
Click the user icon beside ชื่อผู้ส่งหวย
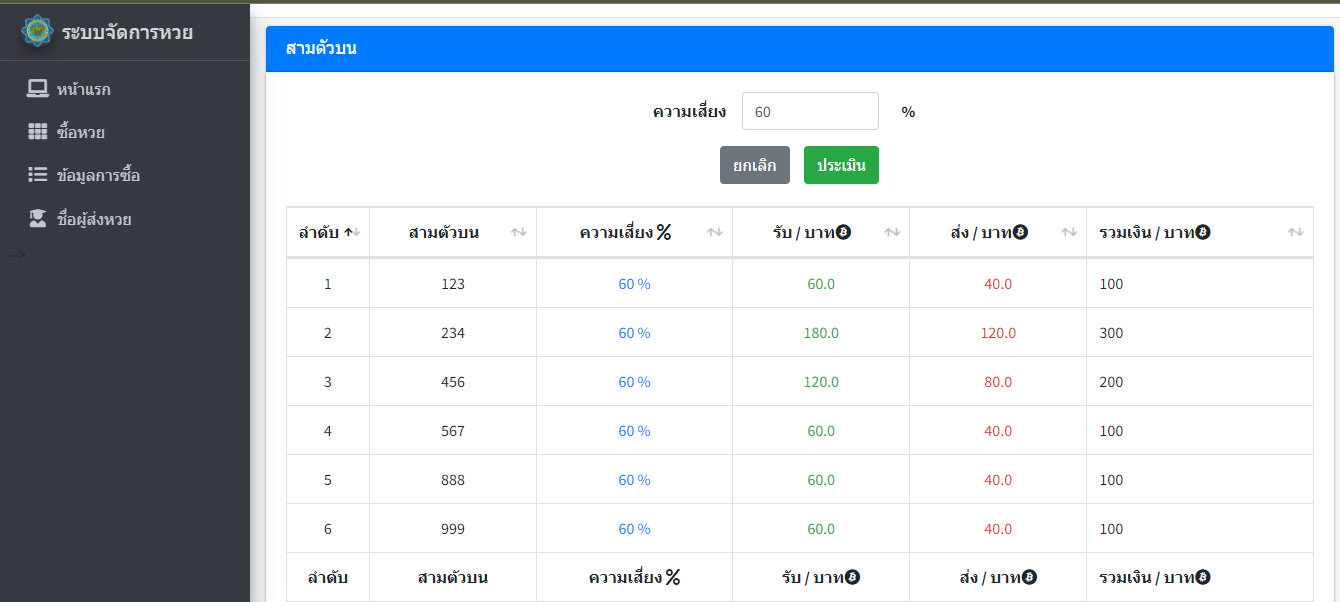(38, 219)
